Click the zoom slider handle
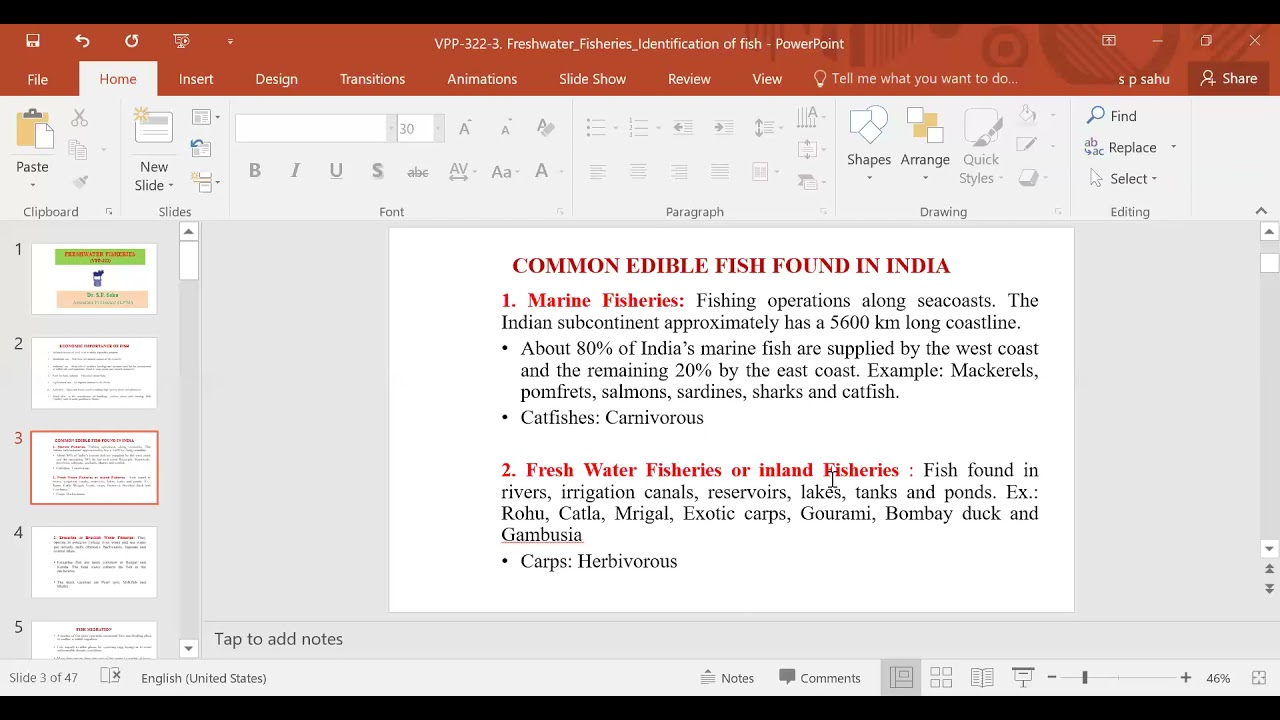Image resolution: width=1280 pixels, height=720 pixels. 1085,677
